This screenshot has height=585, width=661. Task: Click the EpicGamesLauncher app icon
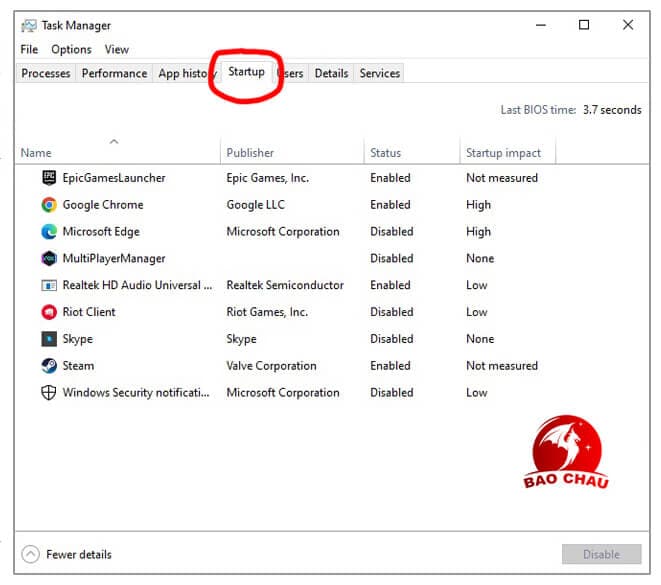pyautogui.click(x=49, y=178)
